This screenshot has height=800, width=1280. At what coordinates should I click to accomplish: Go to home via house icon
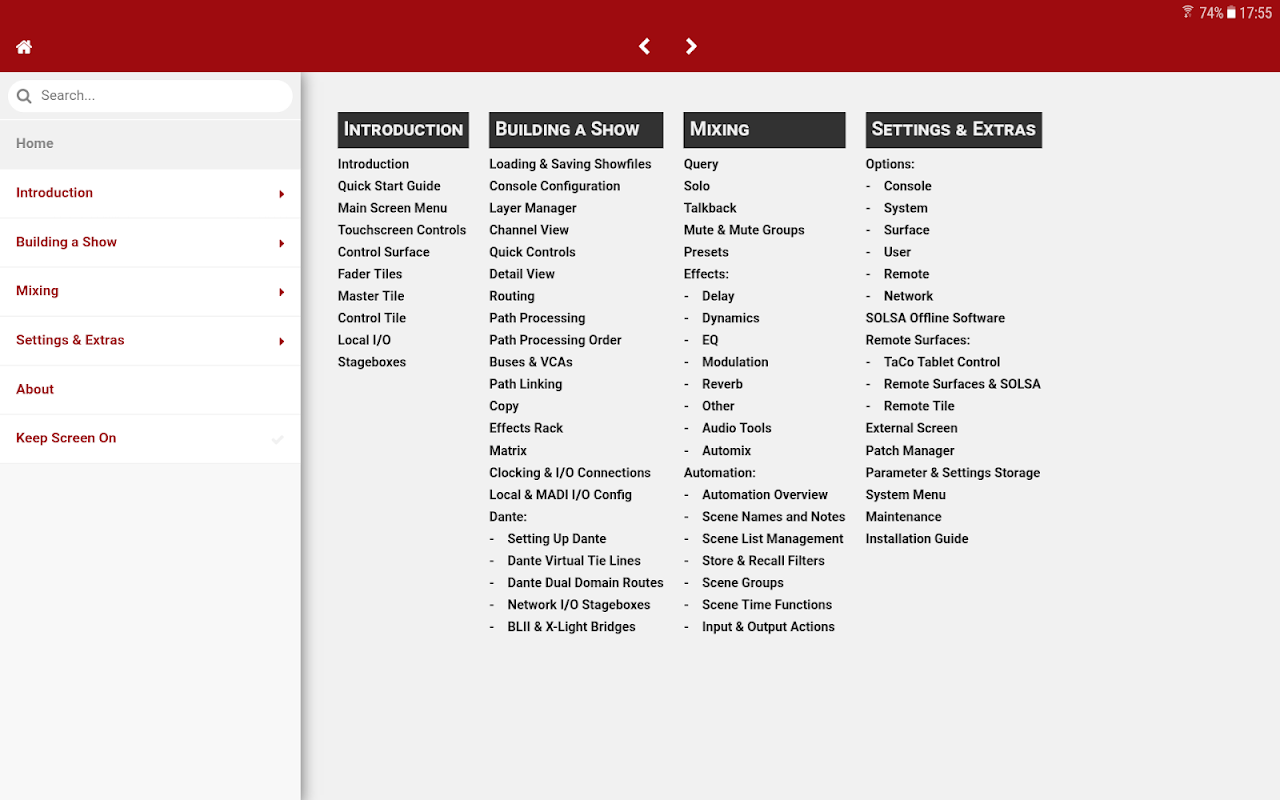[24, 47]
